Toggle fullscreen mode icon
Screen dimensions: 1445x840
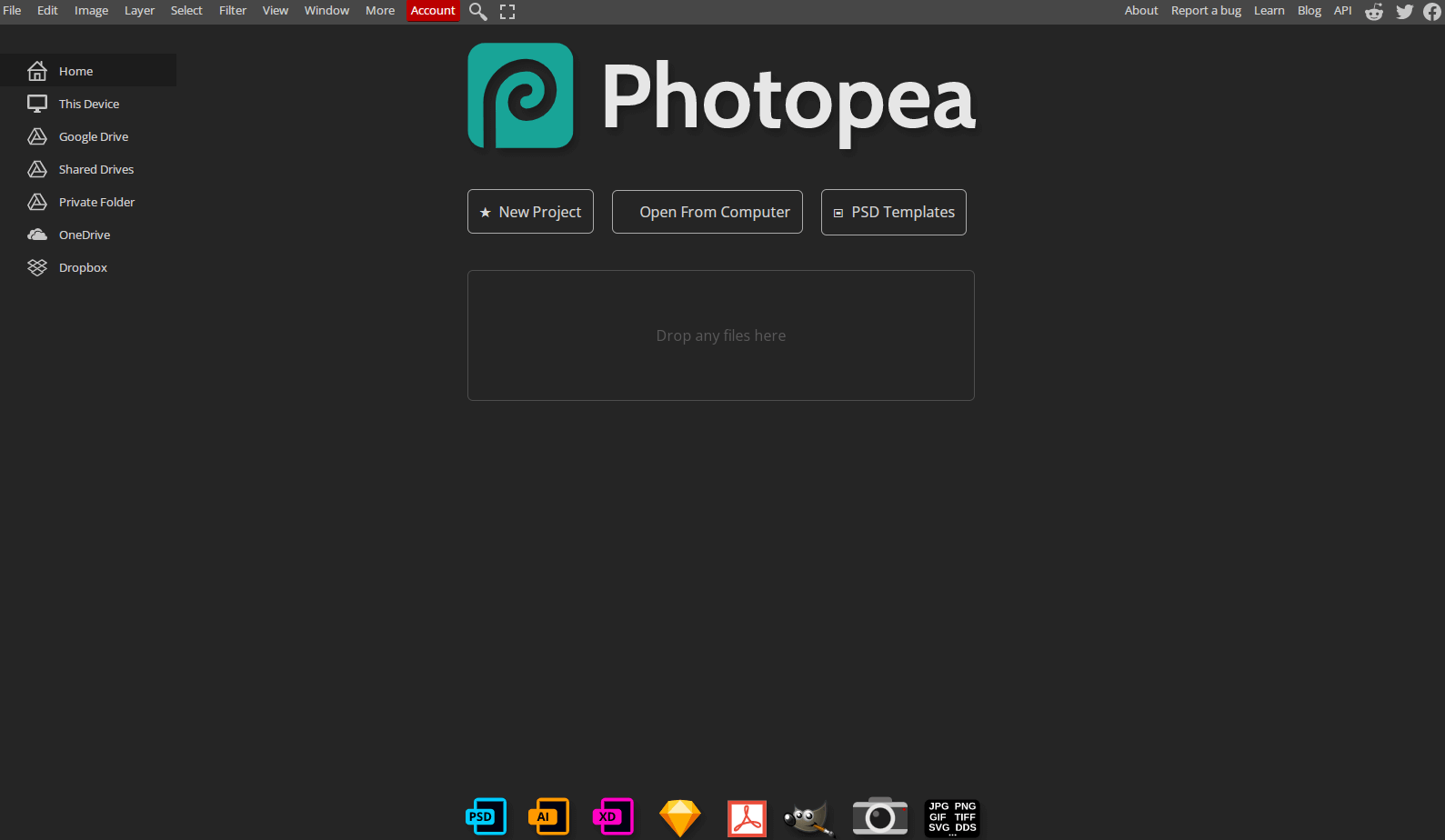pos(507,12)
